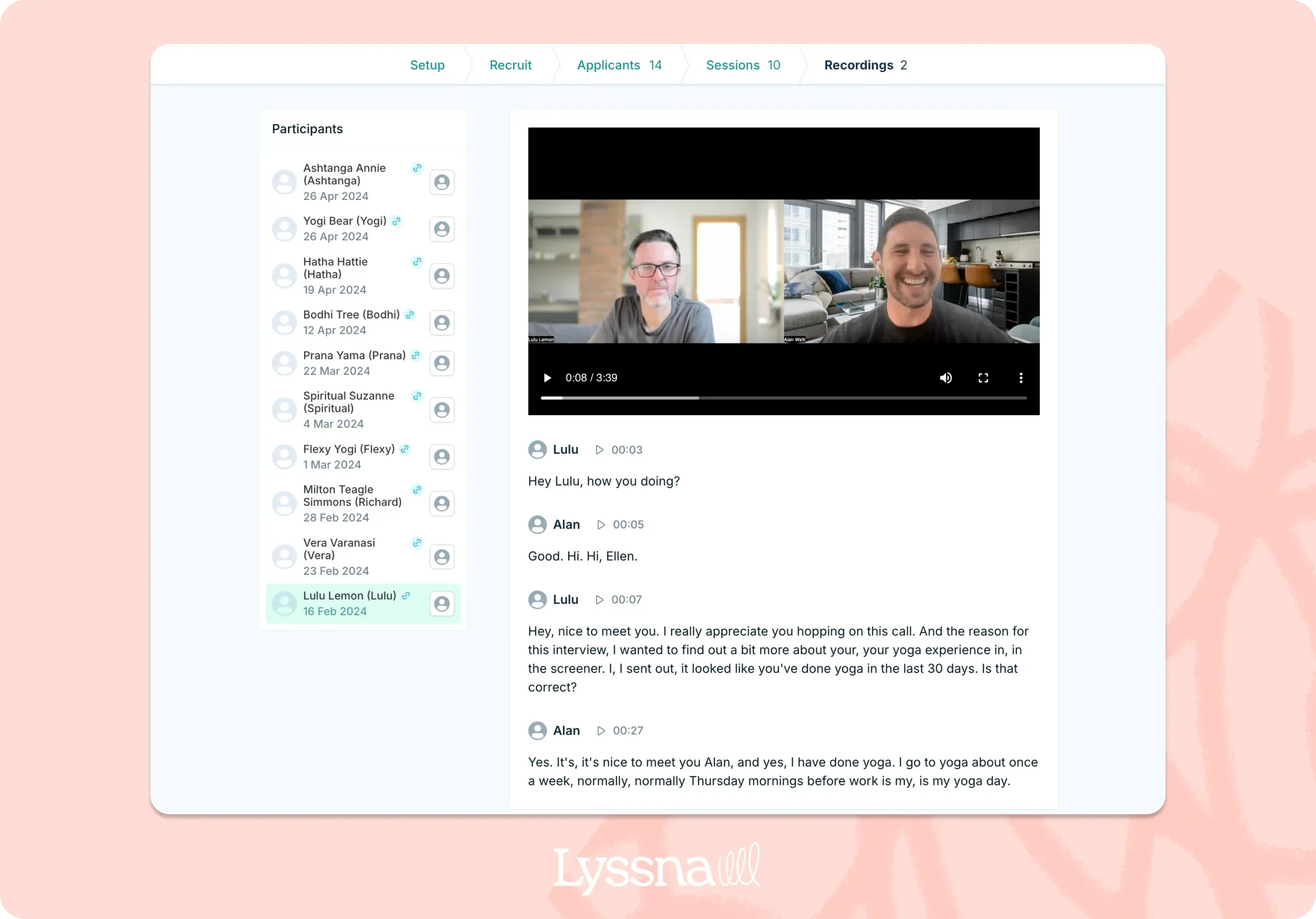Open the profile icon for Hatha Hattie
Viewport: 1316px width, 919px height.
442,276
